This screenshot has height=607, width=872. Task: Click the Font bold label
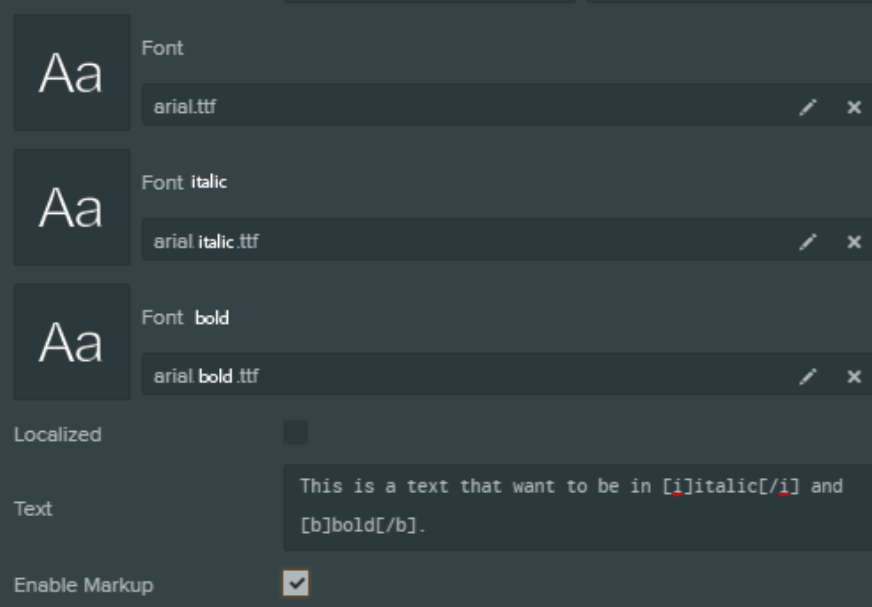(185, 318)
